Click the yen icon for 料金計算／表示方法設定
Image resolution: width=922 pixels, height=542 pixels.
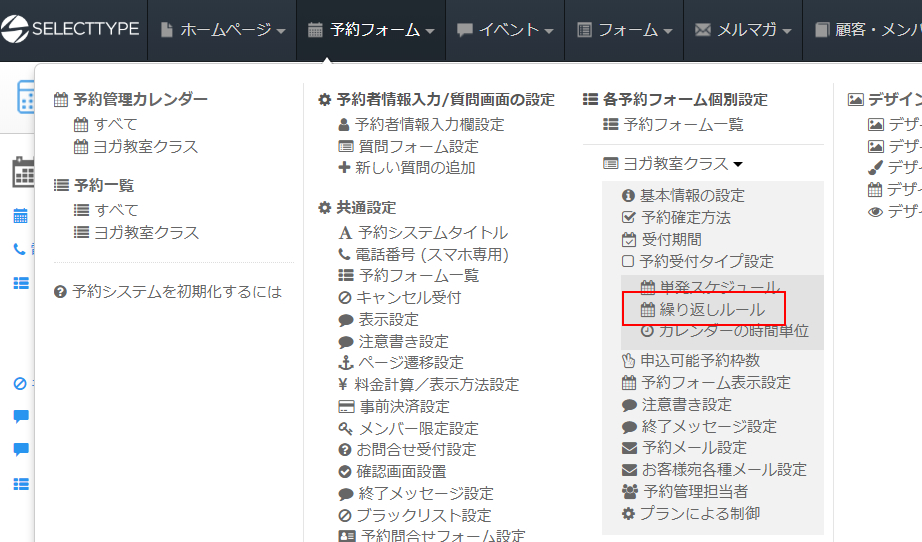(x=344, y=385)
